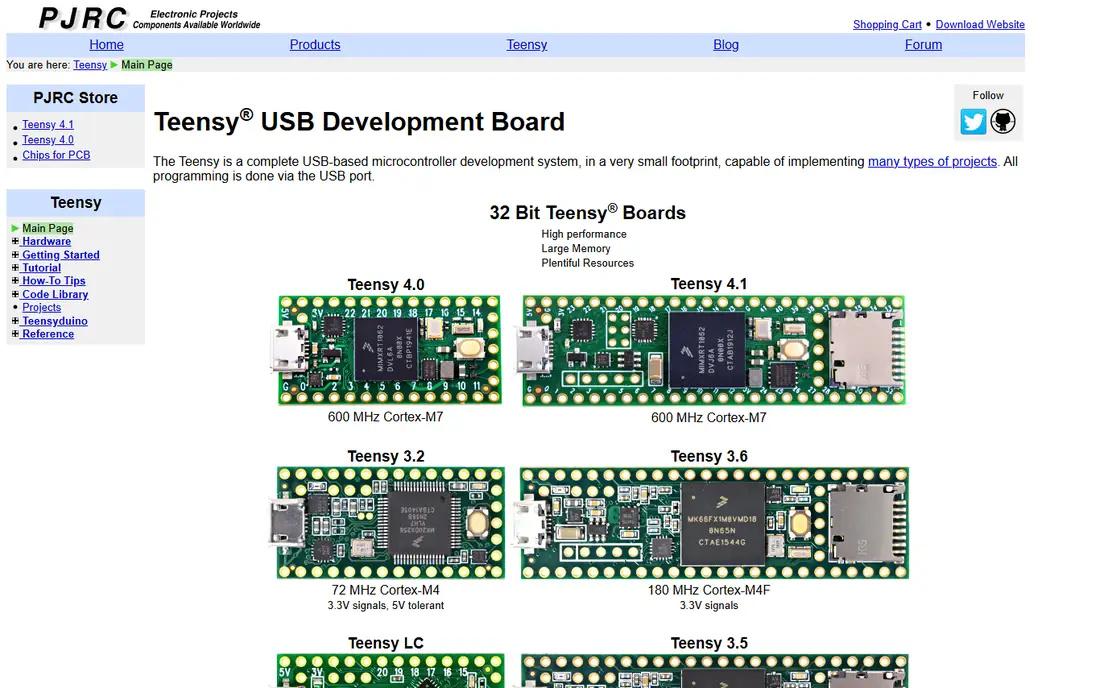Image resolution: width=1100 pixels, height=688 pixels.
Task: Open Teensy 4.1 store link
Action: [x=48, y=124]
